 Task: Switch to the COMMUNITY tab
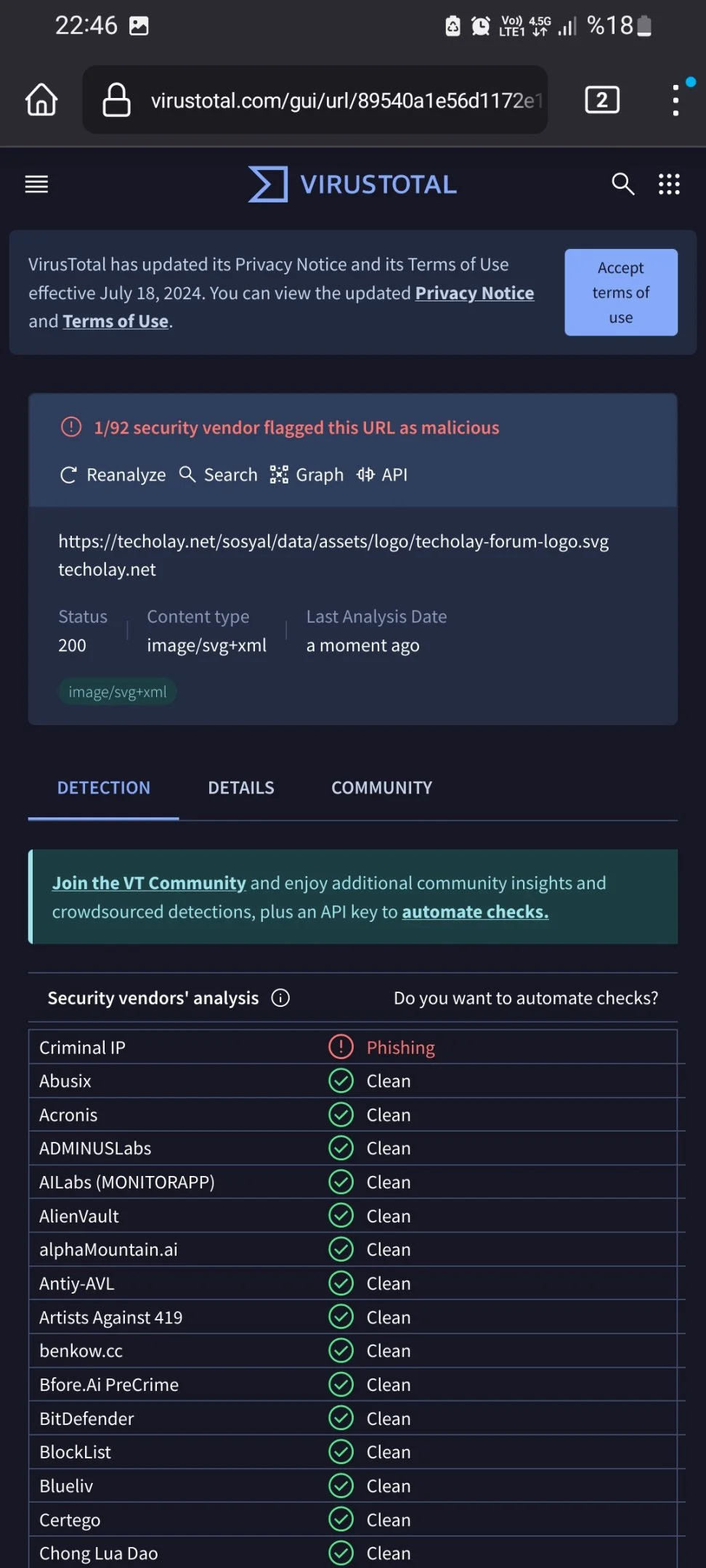[x=381, y=788]
